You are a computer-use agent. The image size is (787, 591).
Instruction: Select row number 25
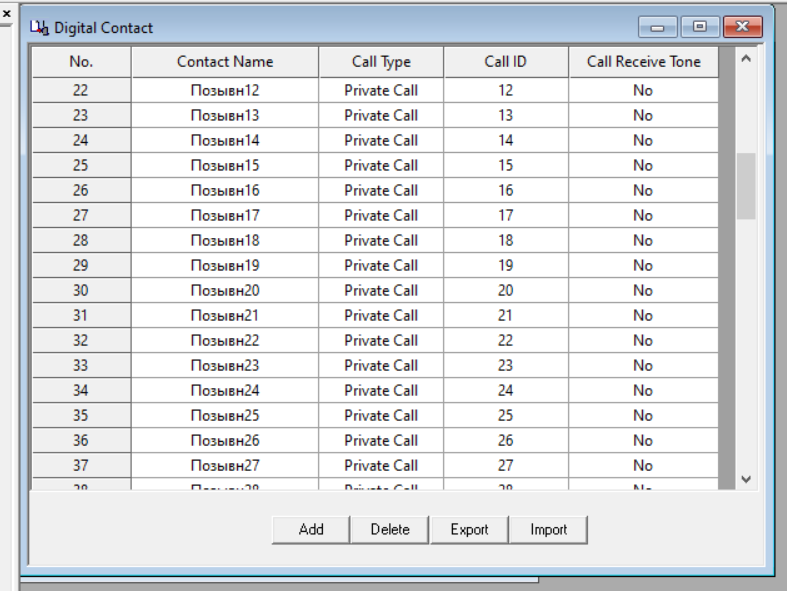coord(81,165)
